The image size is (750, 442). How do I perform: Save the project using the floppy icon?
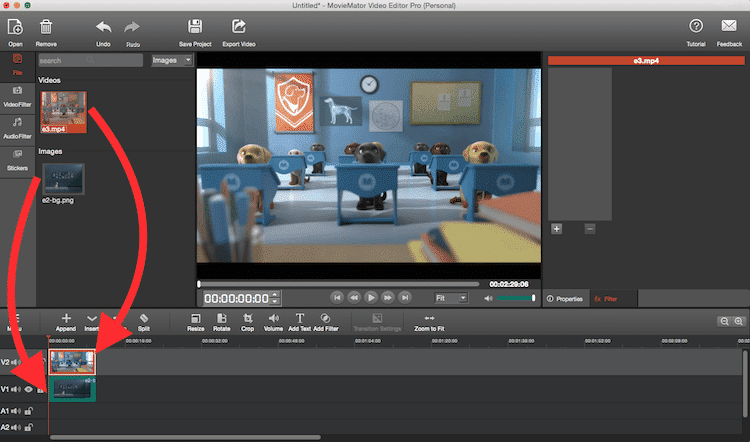coord(195,26)
